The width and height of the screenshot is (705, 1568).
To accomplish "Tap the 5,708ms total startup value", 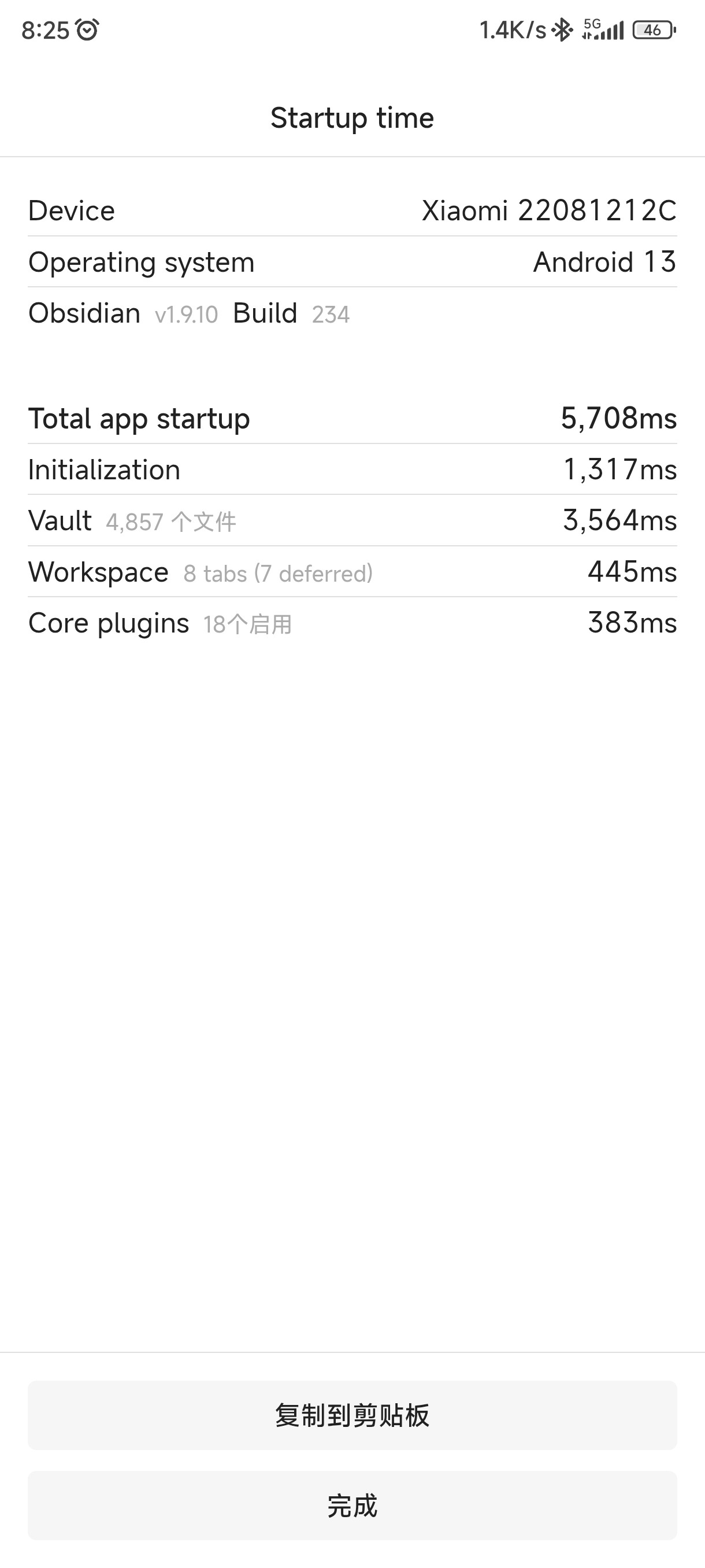I will [x=618, y=419].
